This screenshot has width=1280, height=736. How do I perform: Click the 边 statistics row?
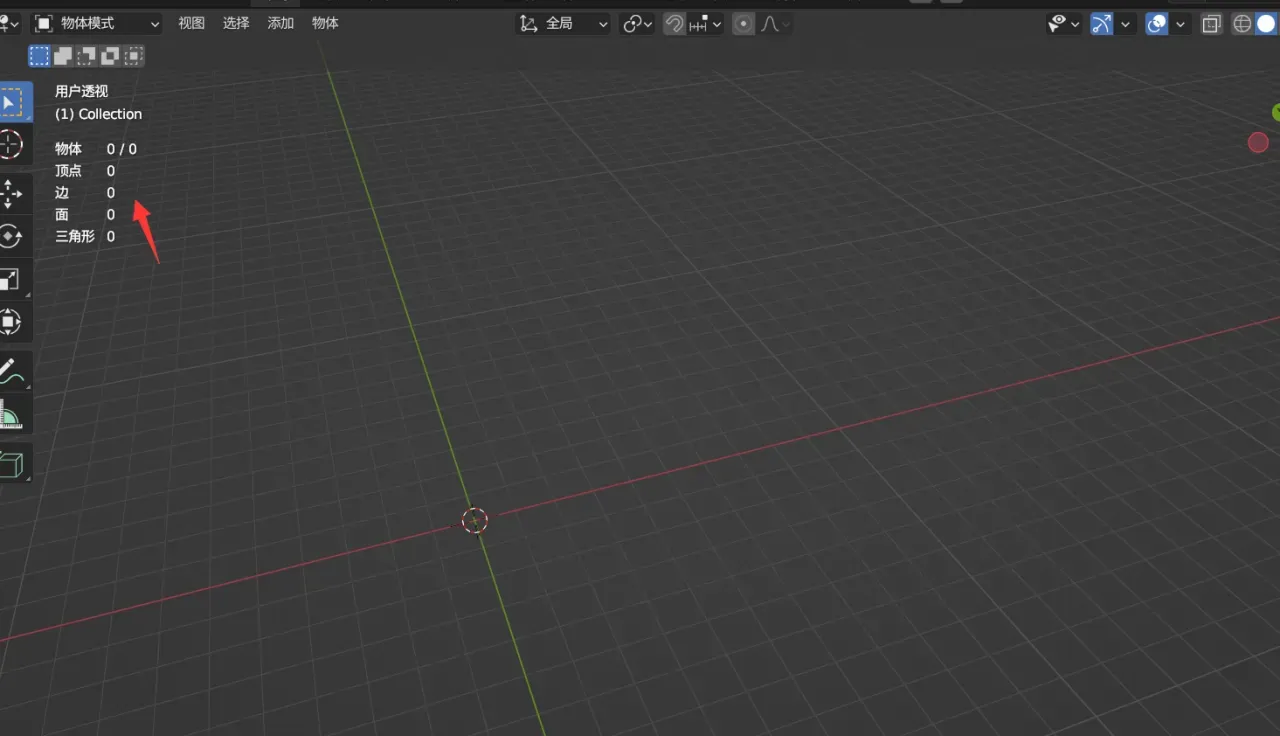coord(85,193)
